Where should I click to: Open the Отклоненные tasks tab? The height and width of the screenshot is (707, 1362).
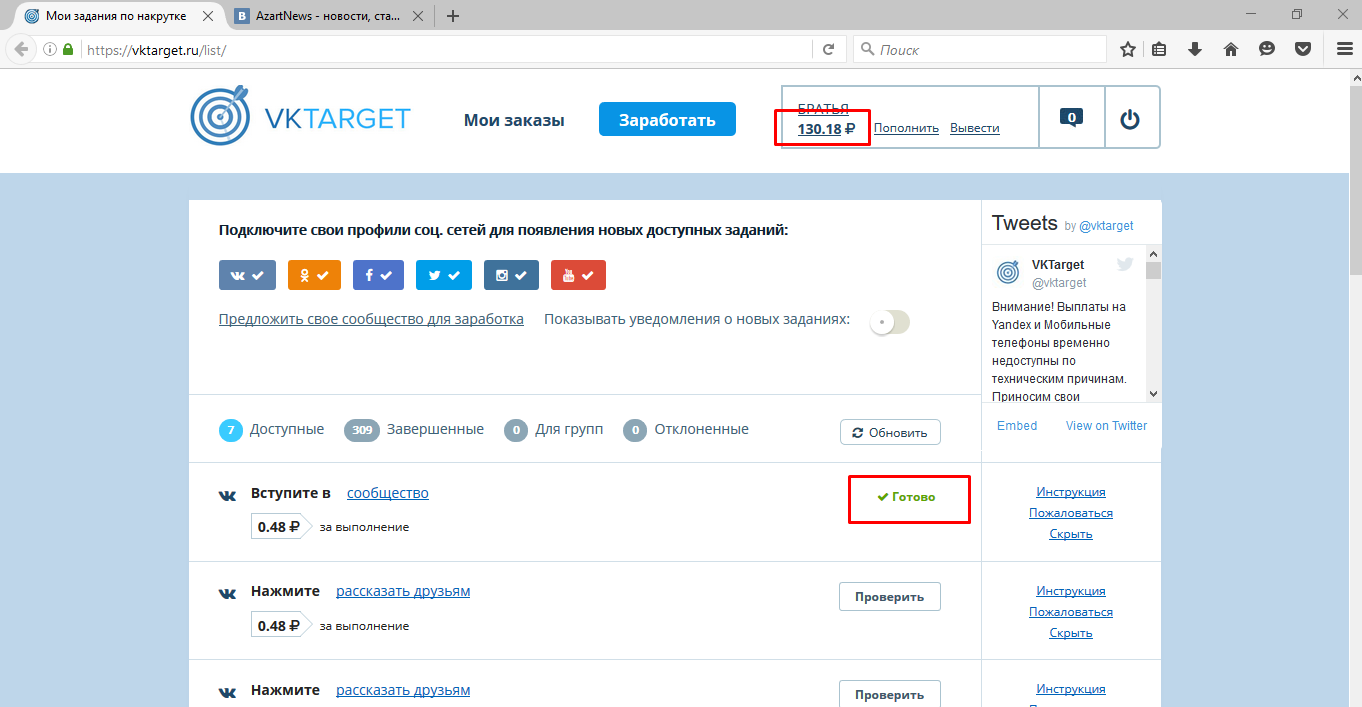(686, 430)
